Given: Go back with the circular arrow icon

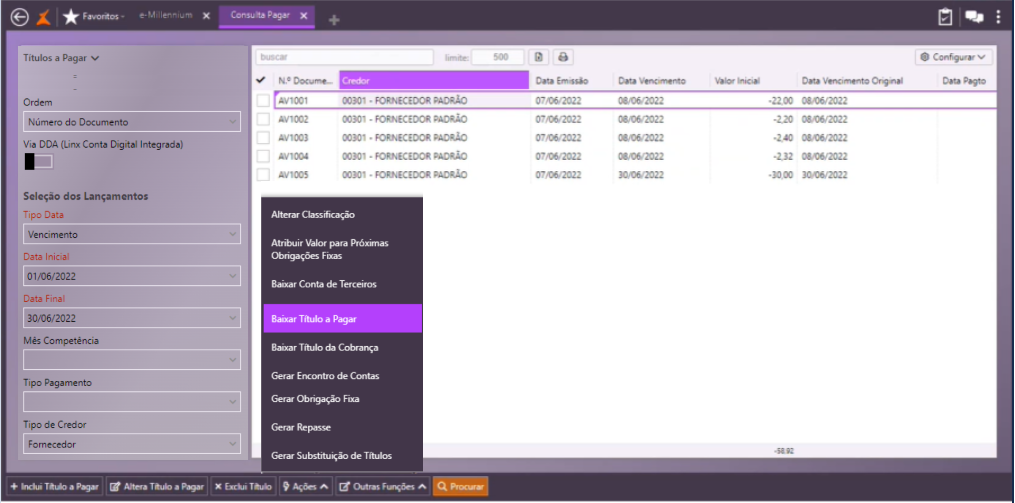Looking at the screenshot, I should [x=20, y=17].
